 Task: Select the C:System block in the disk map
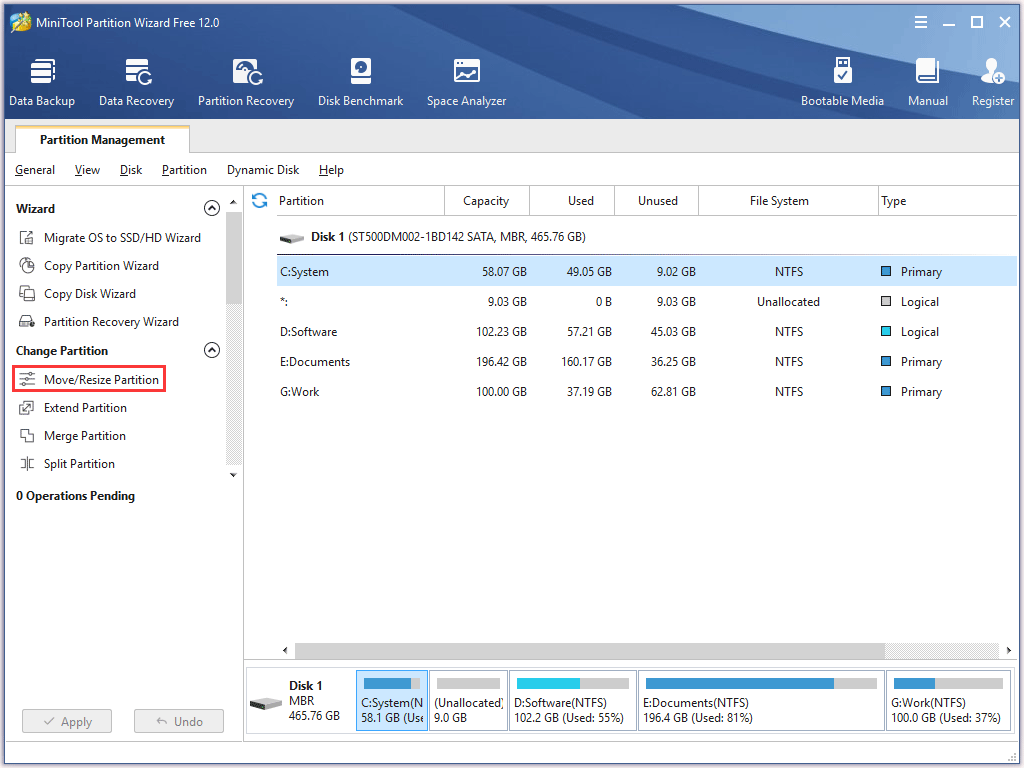392,700
